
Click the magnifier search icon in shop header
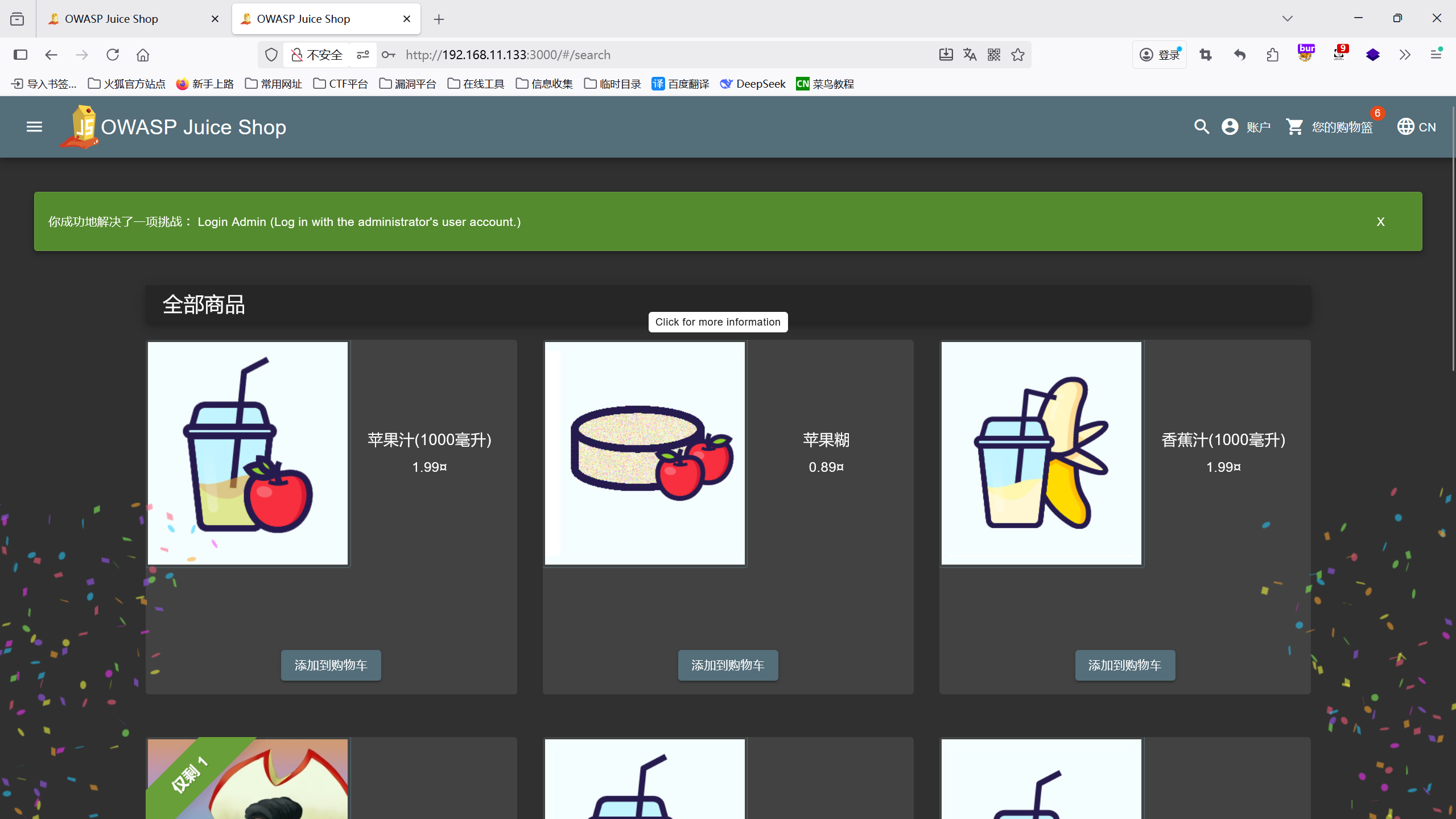click(1201, 126)
